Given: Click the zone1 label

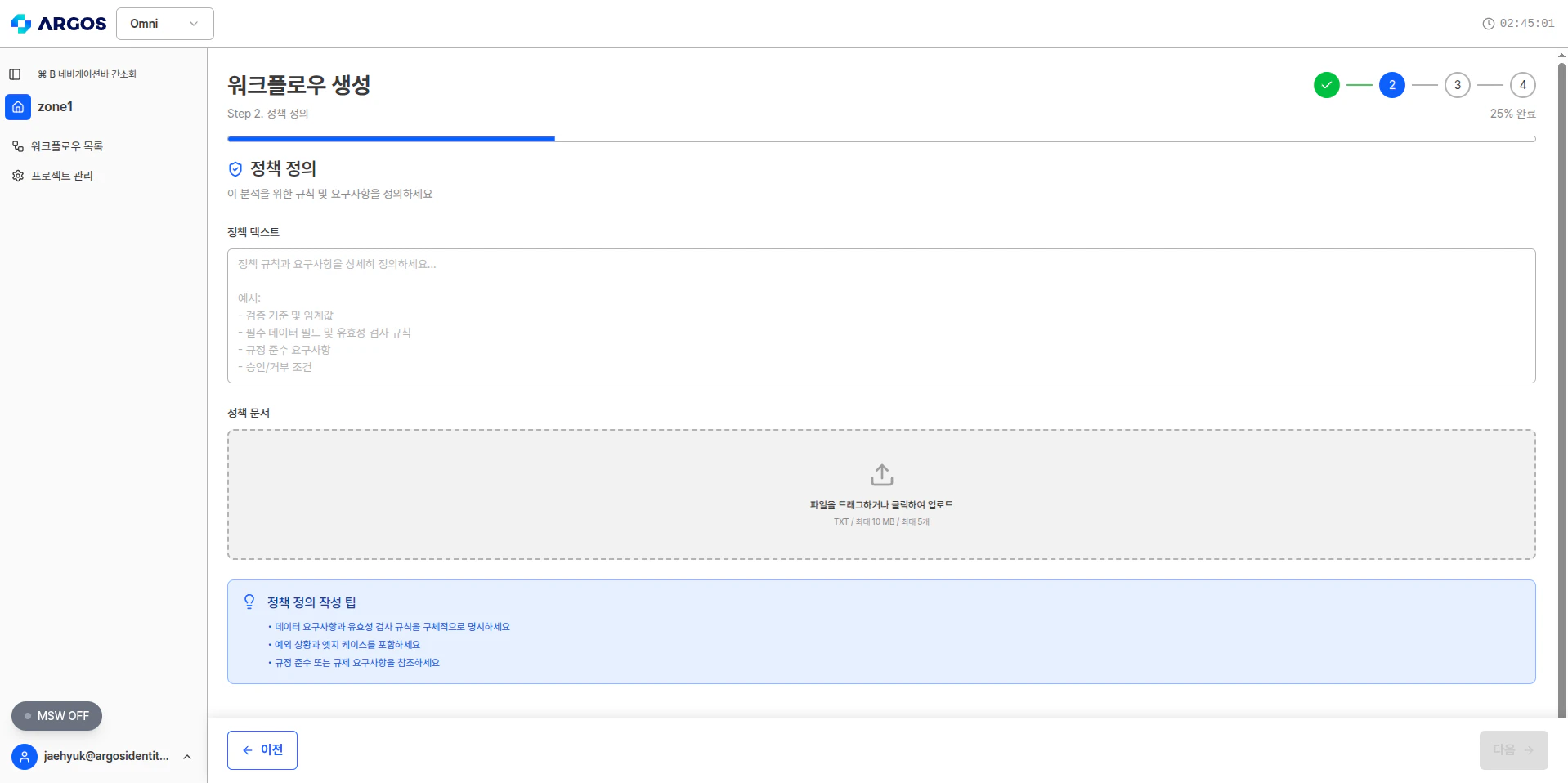Looking at the screenshot, I should coord(56,107).
